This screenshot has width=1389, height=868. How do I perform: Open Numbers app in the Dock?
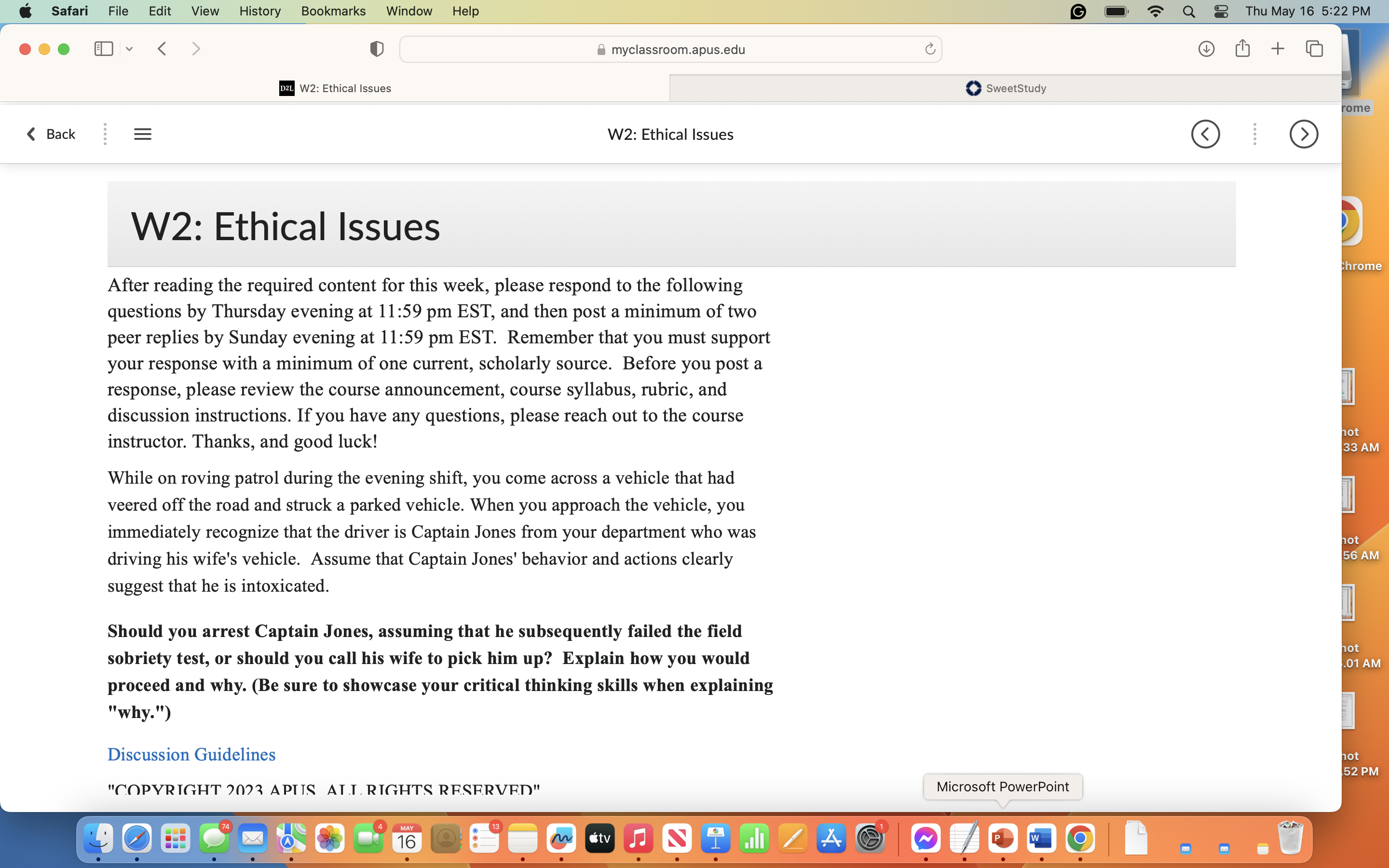pyautogui.click(x=754, y=839)
